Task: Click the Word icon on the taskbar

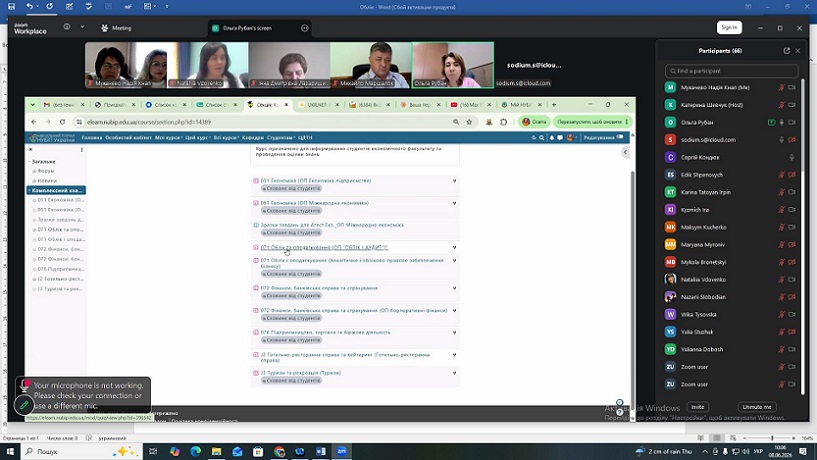Action: coord(321,451)
